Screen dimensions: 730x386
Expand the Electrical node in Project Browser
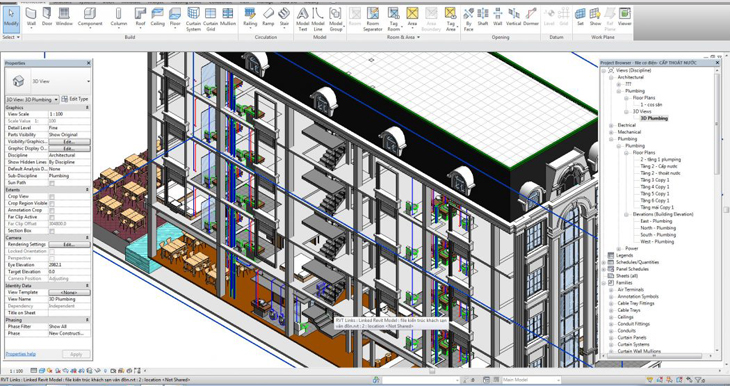click(611, 125)
